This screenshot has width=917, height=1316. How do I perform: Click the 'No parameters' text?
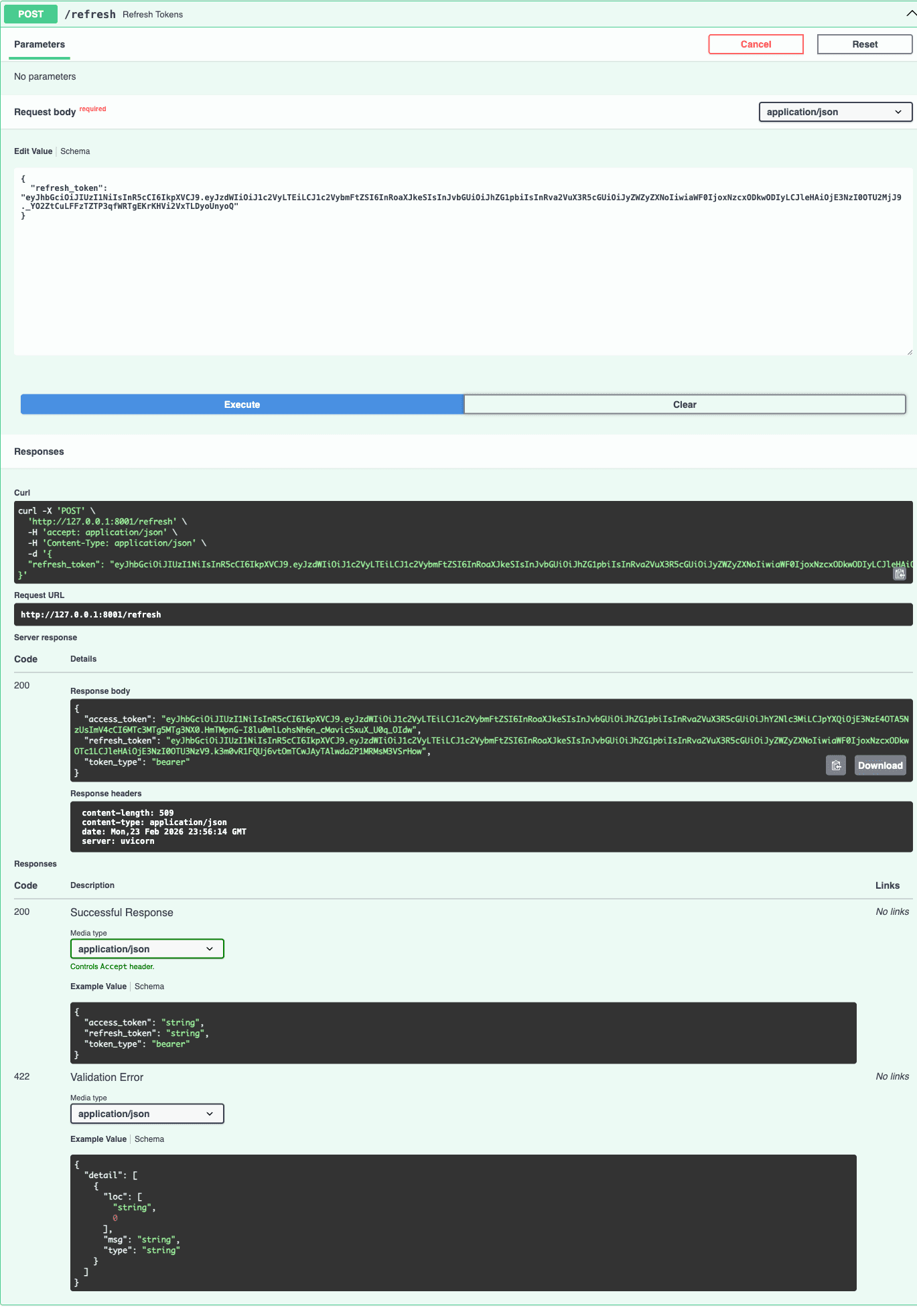coord(45,76)
